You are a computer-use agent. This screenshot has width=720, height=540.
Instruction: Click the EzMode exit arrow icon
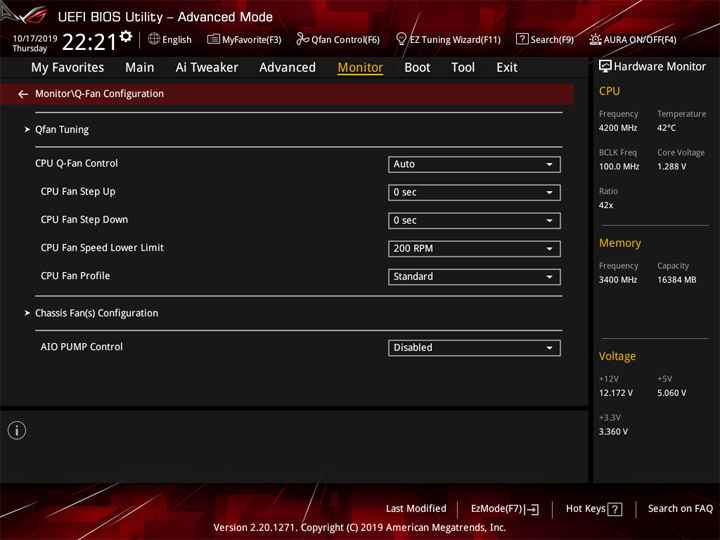click(533, 509)
